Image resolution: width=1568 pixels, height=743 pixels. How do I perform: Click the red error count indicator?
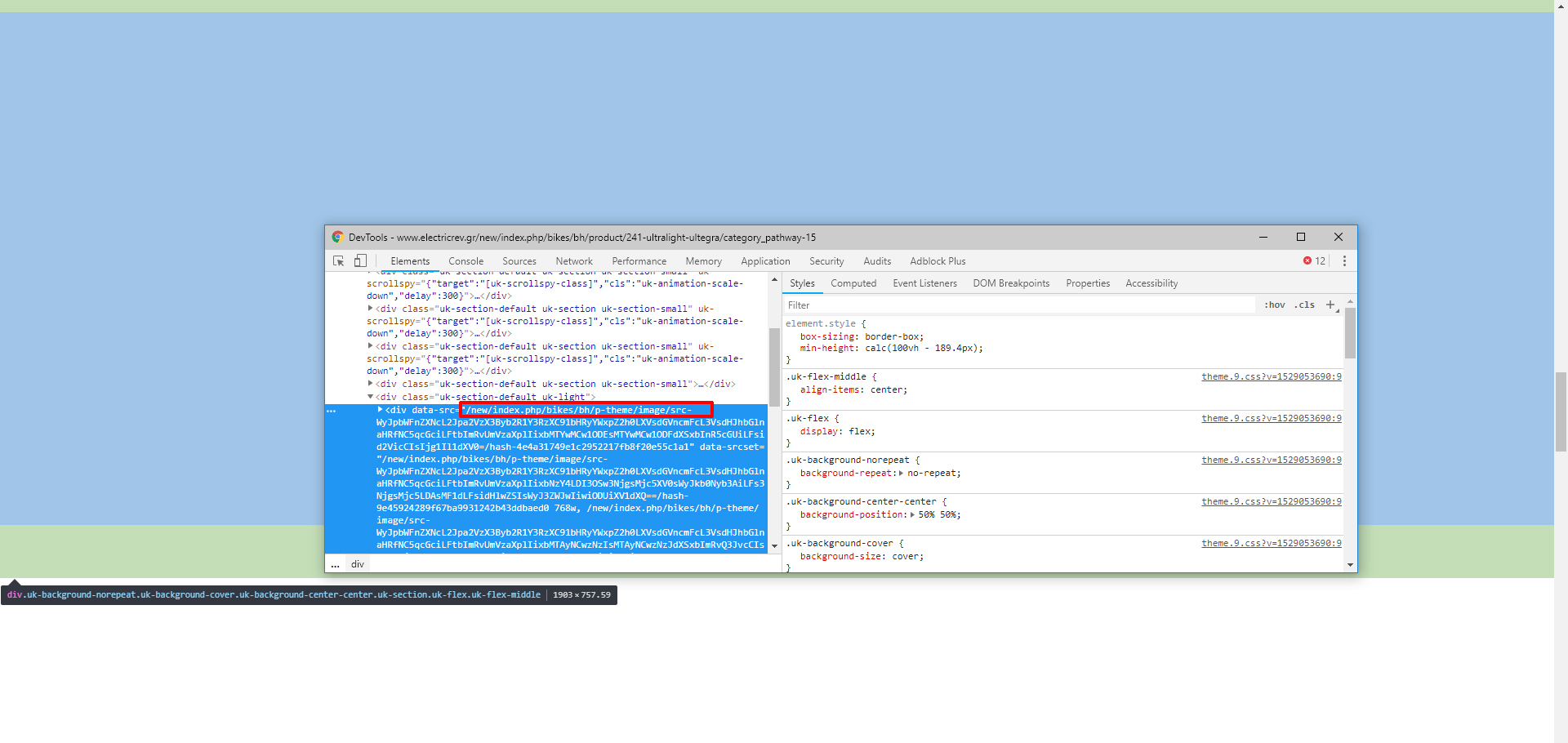click(1314, 261)
